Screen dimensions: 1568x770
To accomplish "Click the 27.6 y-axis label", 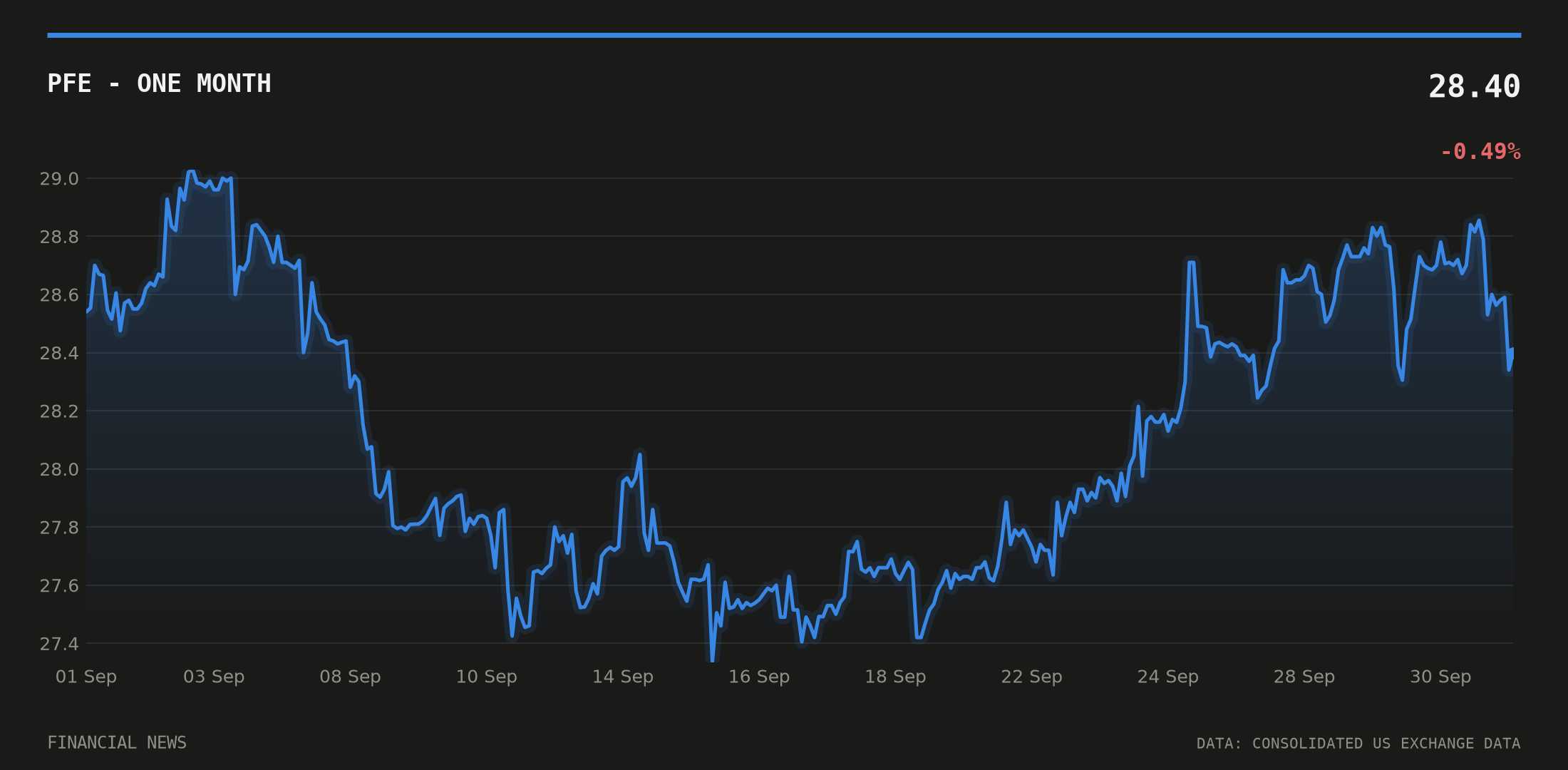I will pyautogui.click(x=59, y=585).
